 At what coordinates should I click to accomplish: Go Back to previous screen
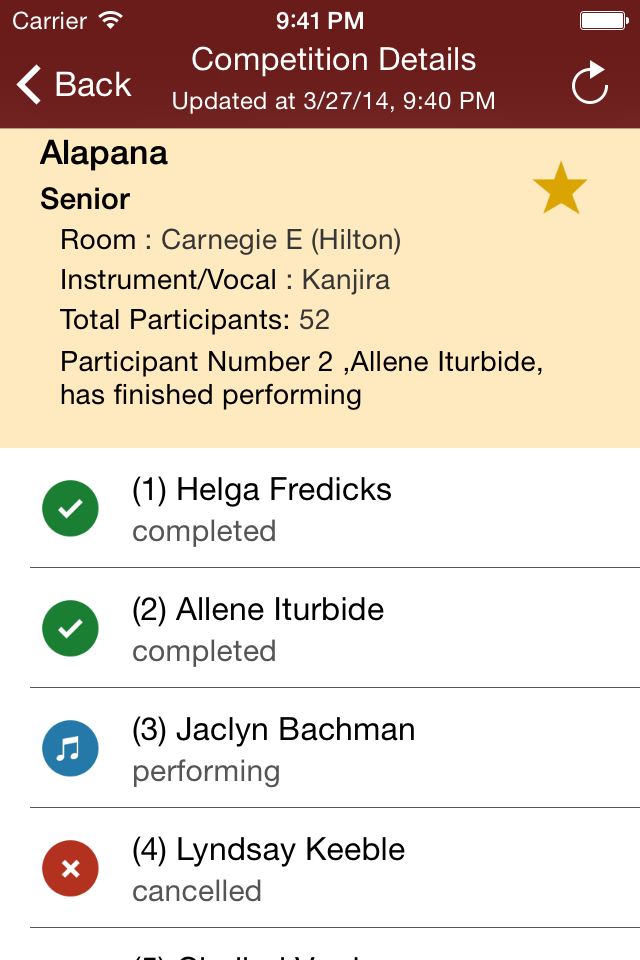73,84
